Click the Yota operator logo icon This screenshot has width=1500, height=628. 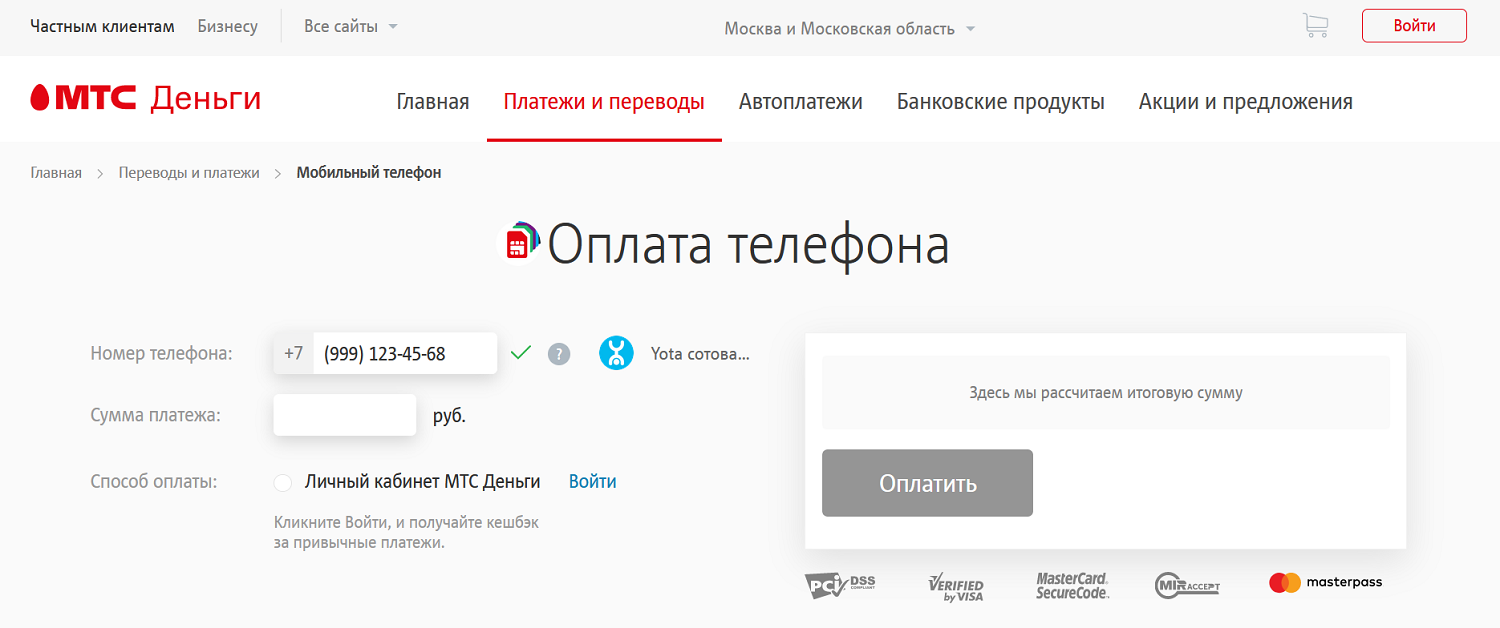(616, 353)
